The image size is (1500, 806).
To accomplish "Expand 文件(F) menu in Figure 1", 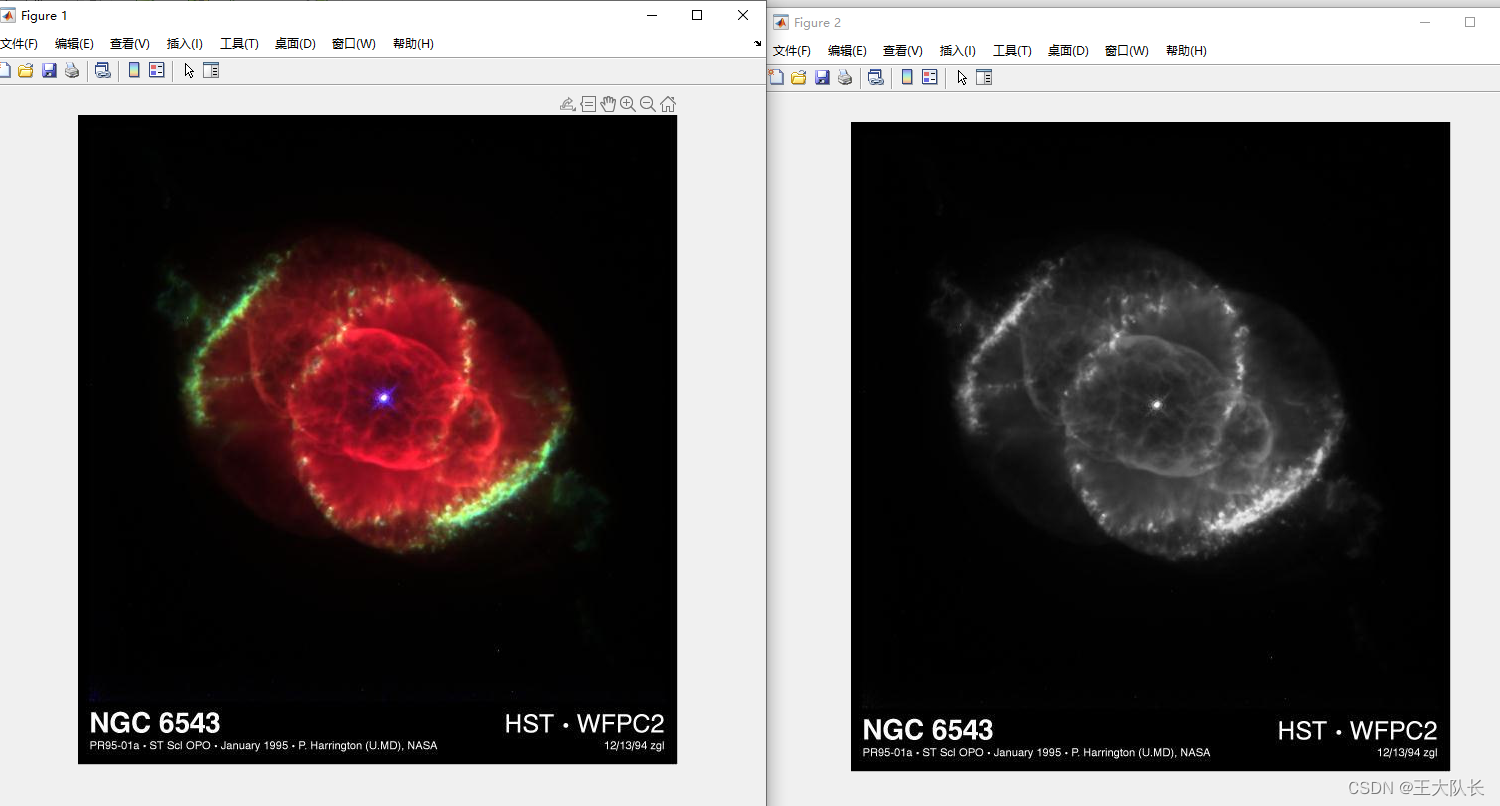I will [19, 44].
